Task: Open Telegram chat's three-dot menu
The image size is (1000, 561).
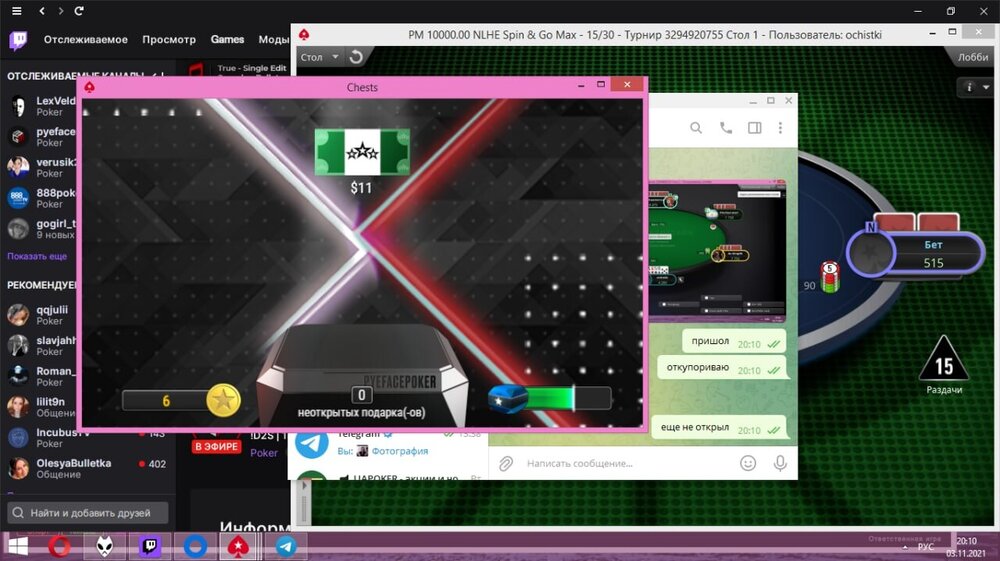Action: 780,128
